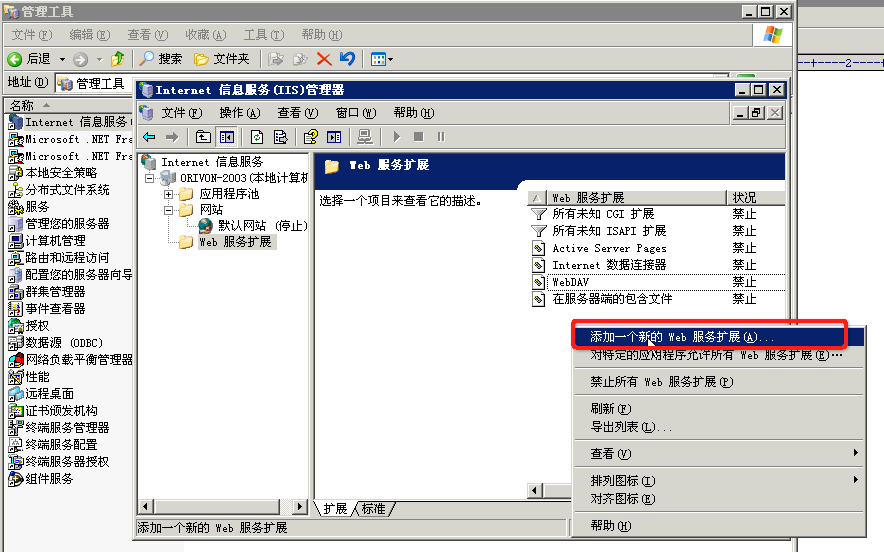Screen dimensions: 884x552
Task: Click the Undo icon in Explorer toolbar
Action: [x=347, y=59]
